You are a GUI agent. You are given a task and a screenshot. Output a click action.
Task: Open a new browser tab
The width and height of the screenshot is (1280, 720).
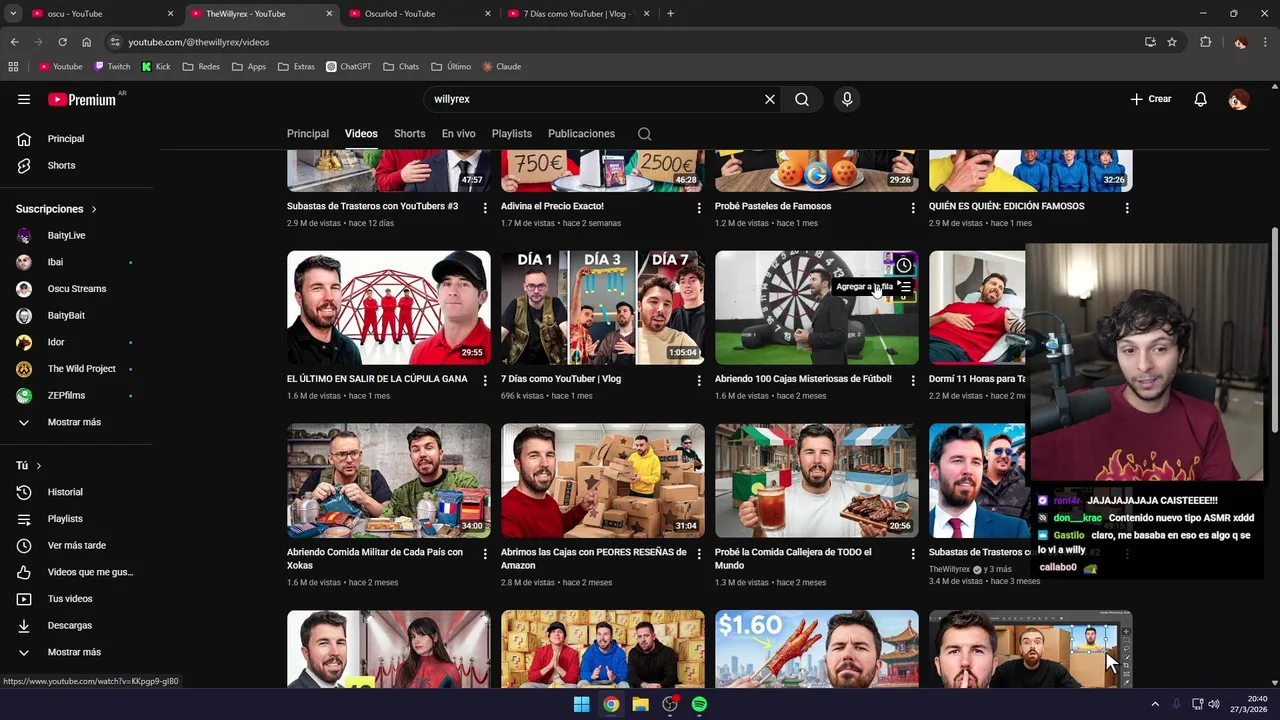click(670, 14)
